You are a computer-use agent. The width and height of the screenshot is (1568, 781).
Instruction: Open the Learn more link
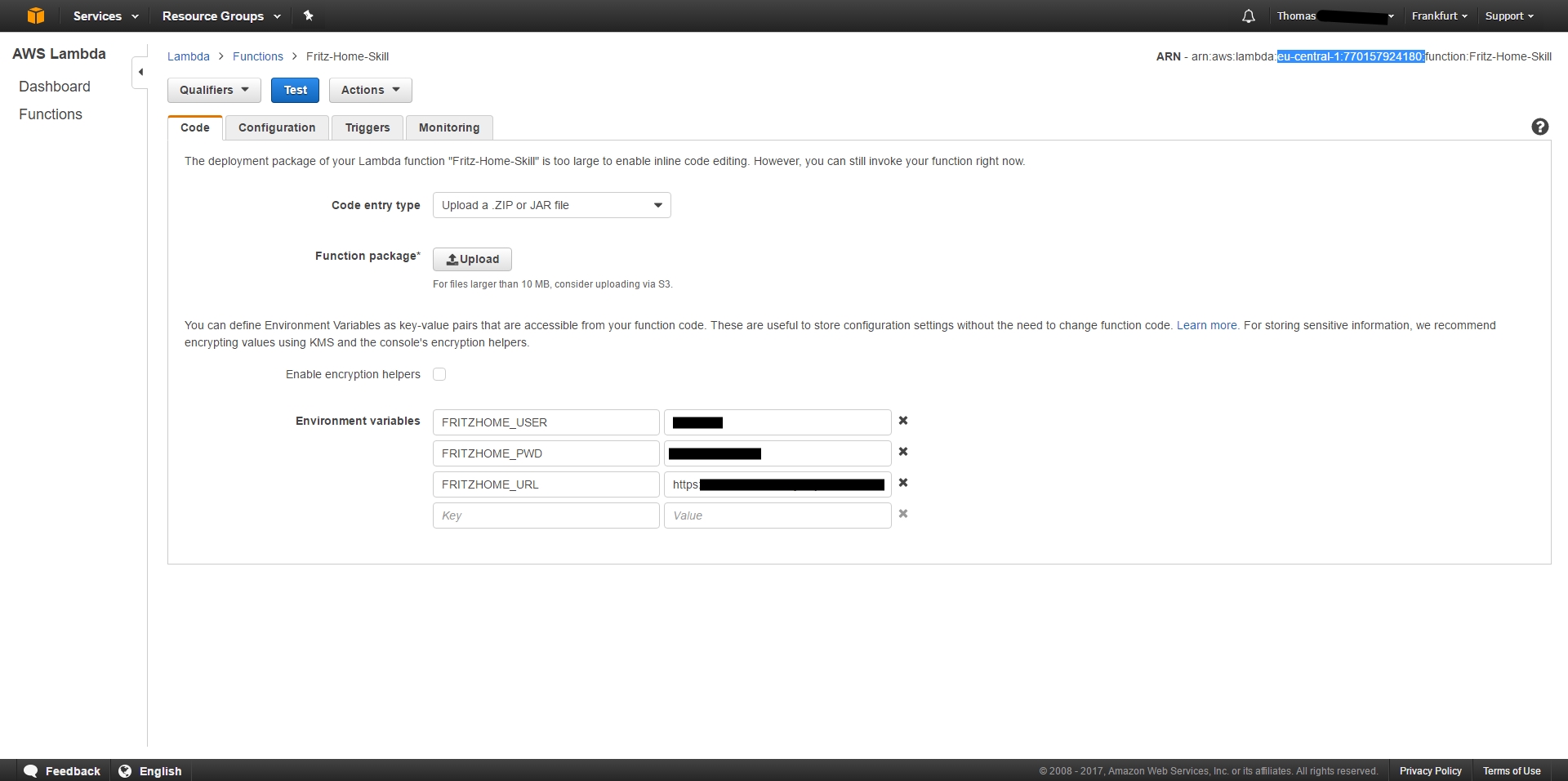1206,325
